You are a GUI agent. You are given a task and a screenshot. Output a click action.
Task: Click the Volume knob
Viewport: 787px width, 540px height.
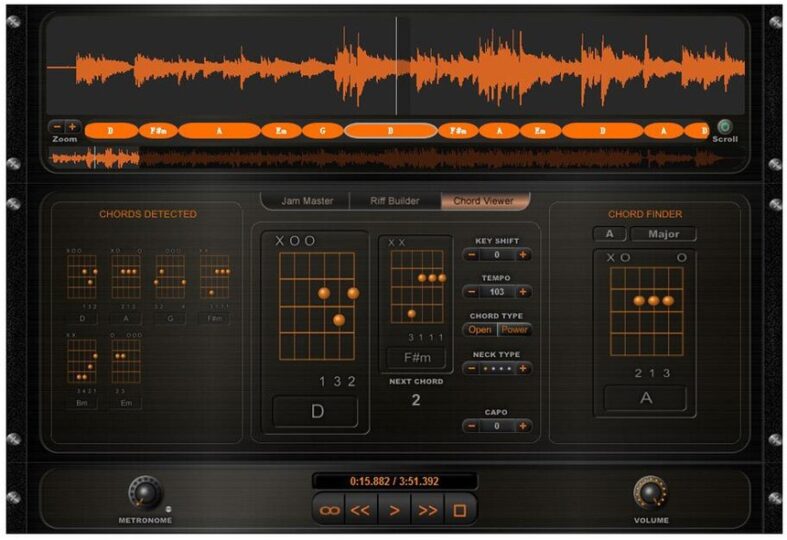651,492
